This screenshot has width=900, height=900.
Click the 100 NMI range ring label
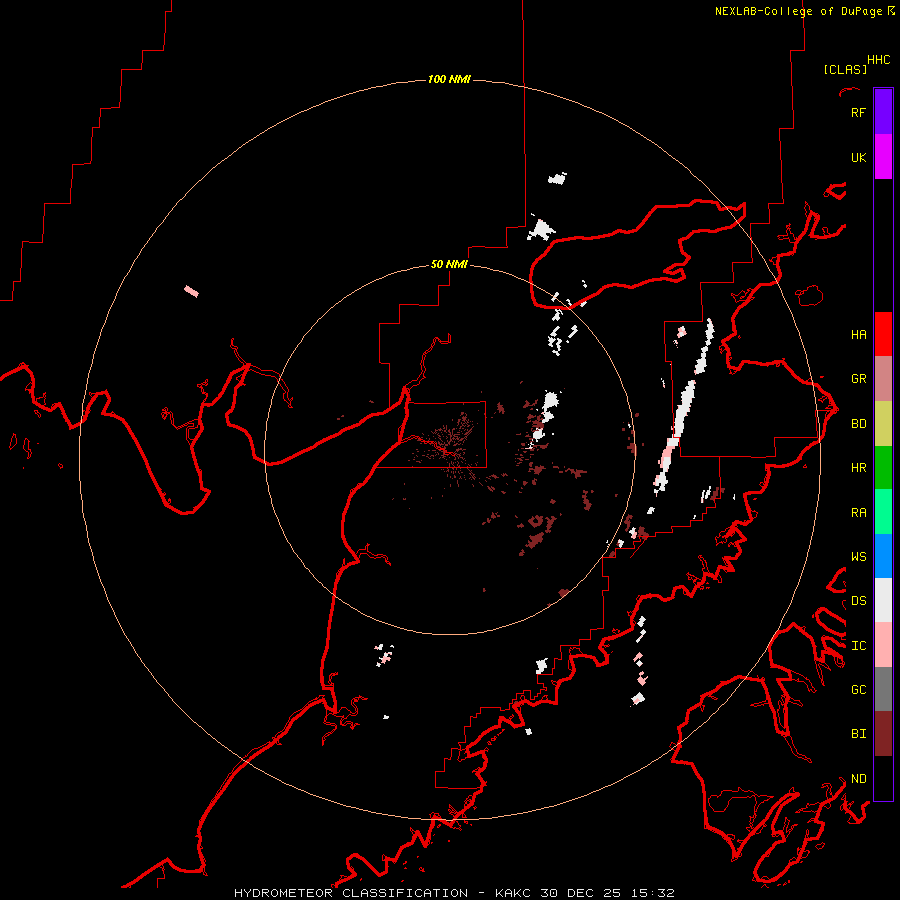coord(449,79)
